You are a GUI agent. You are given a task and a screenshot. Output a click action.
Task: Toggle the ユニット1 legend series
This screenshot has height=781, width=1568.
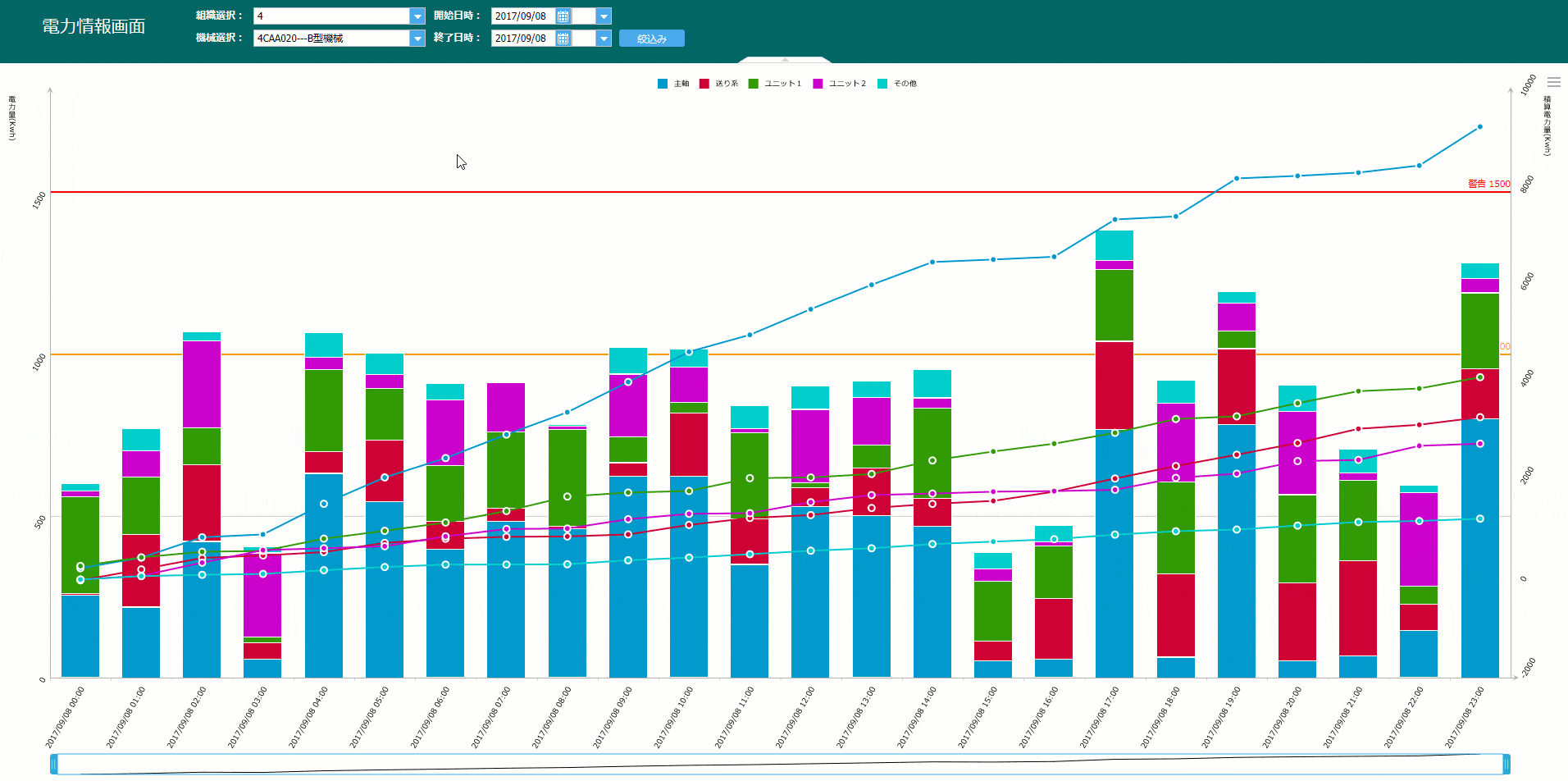[775, 84]
